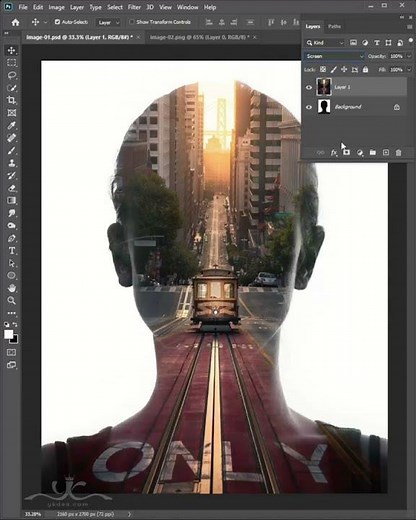
Task: Switch to the Paths panel tab
Action: 334,26
